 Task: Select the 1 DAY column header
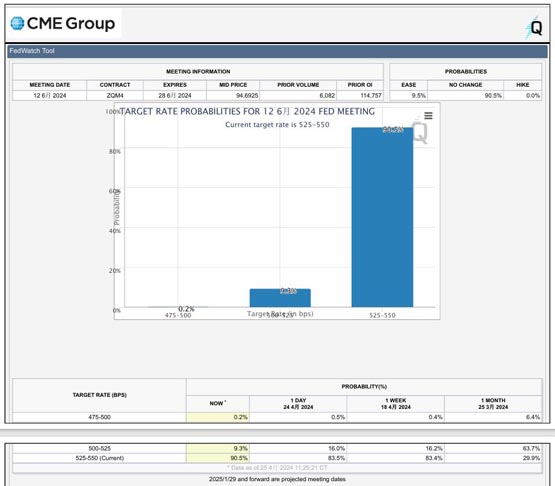coord(298,404)
